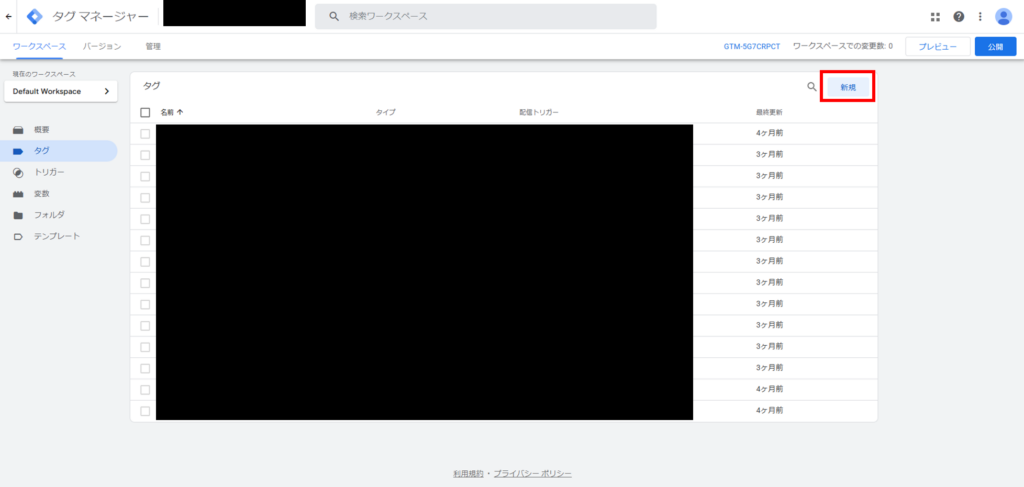This screenshot has height=487, width=1024.
Task: Open the 利用規約 footer link
Action: pos(468,473)
